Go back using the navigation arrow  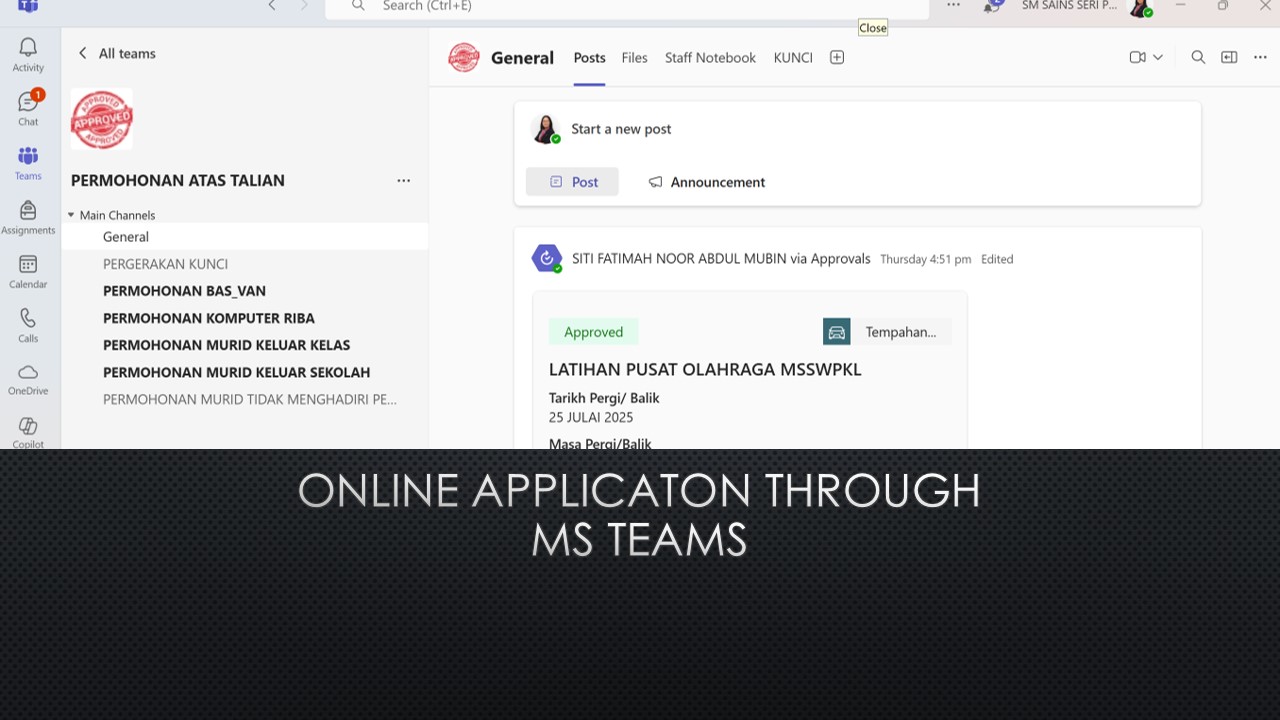point(272,6)
